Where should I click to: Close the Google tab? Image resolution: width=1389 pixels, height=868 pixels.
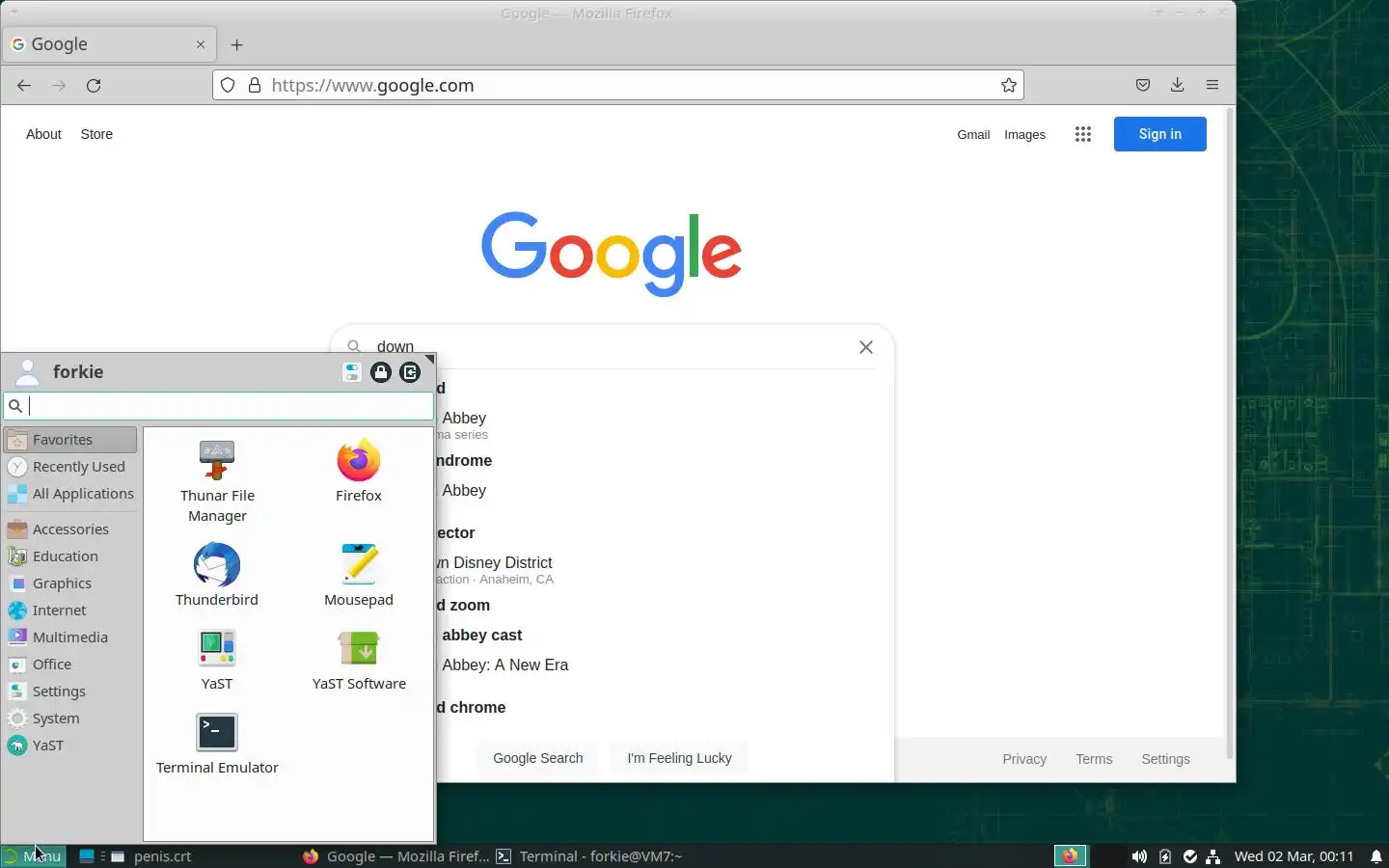(201, 44)
